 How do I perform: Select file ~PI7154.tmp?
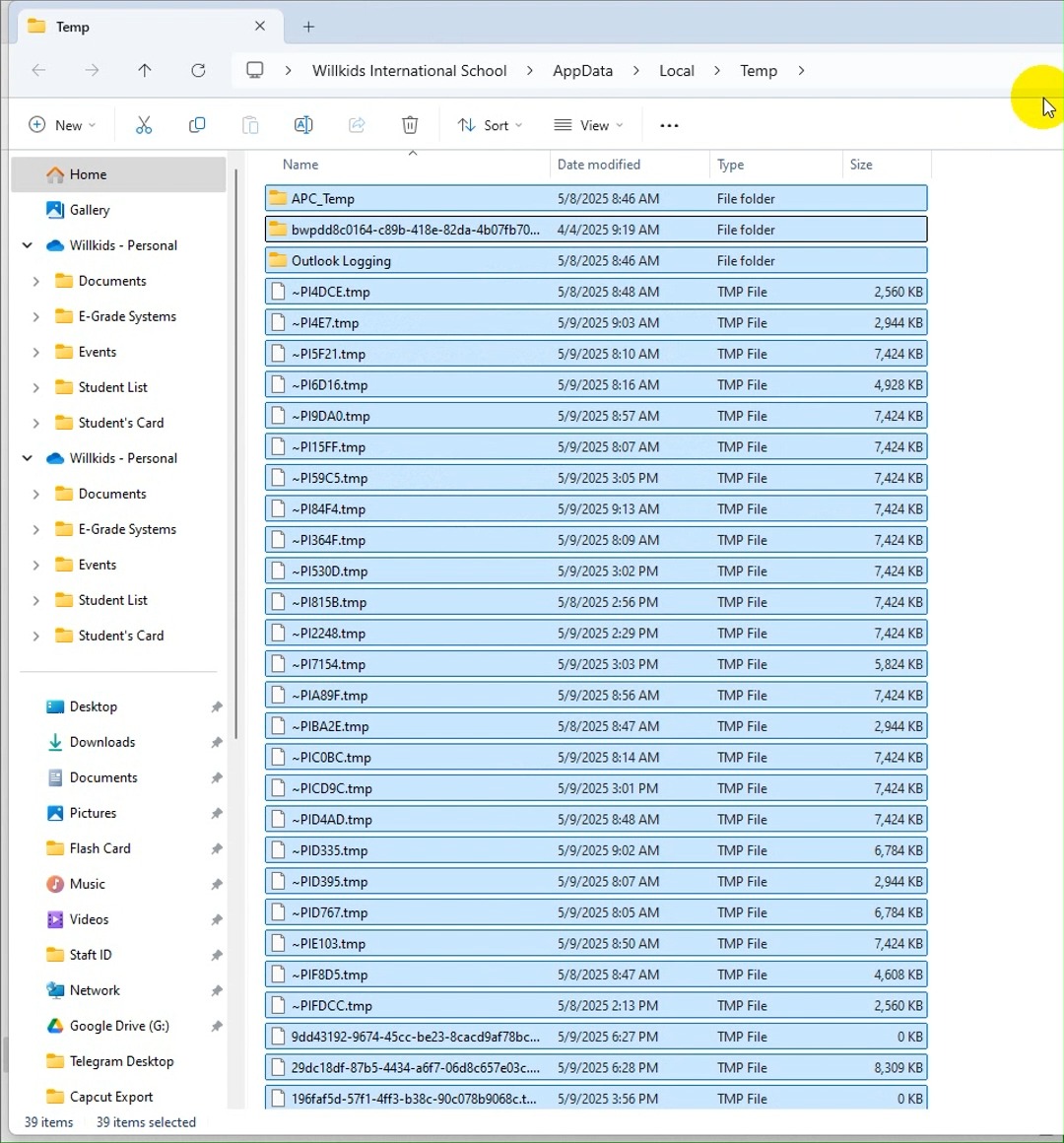point(596,664)
